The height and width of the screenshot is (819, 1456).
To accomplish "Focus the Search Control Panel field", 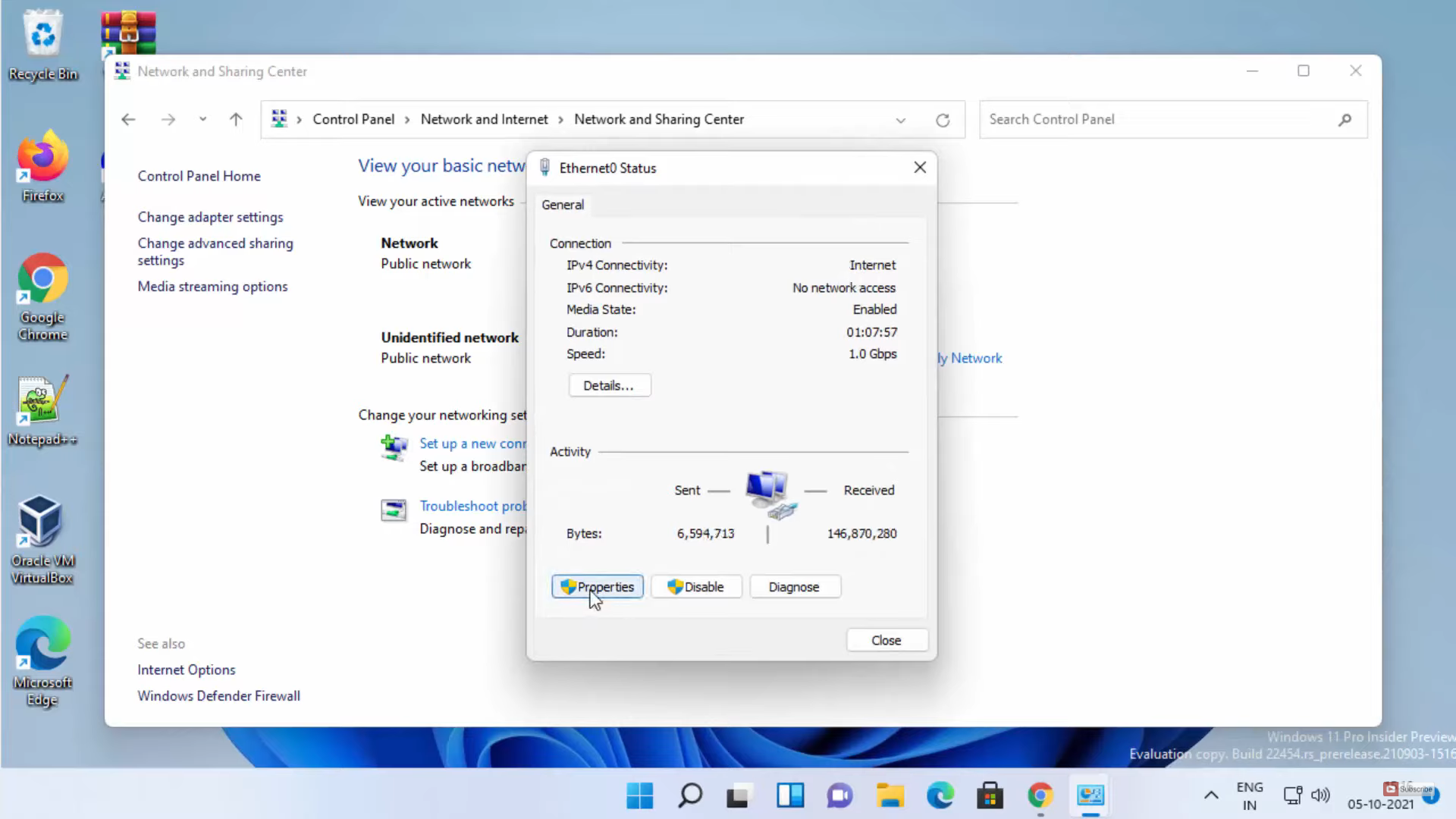I will [1153, 120].
